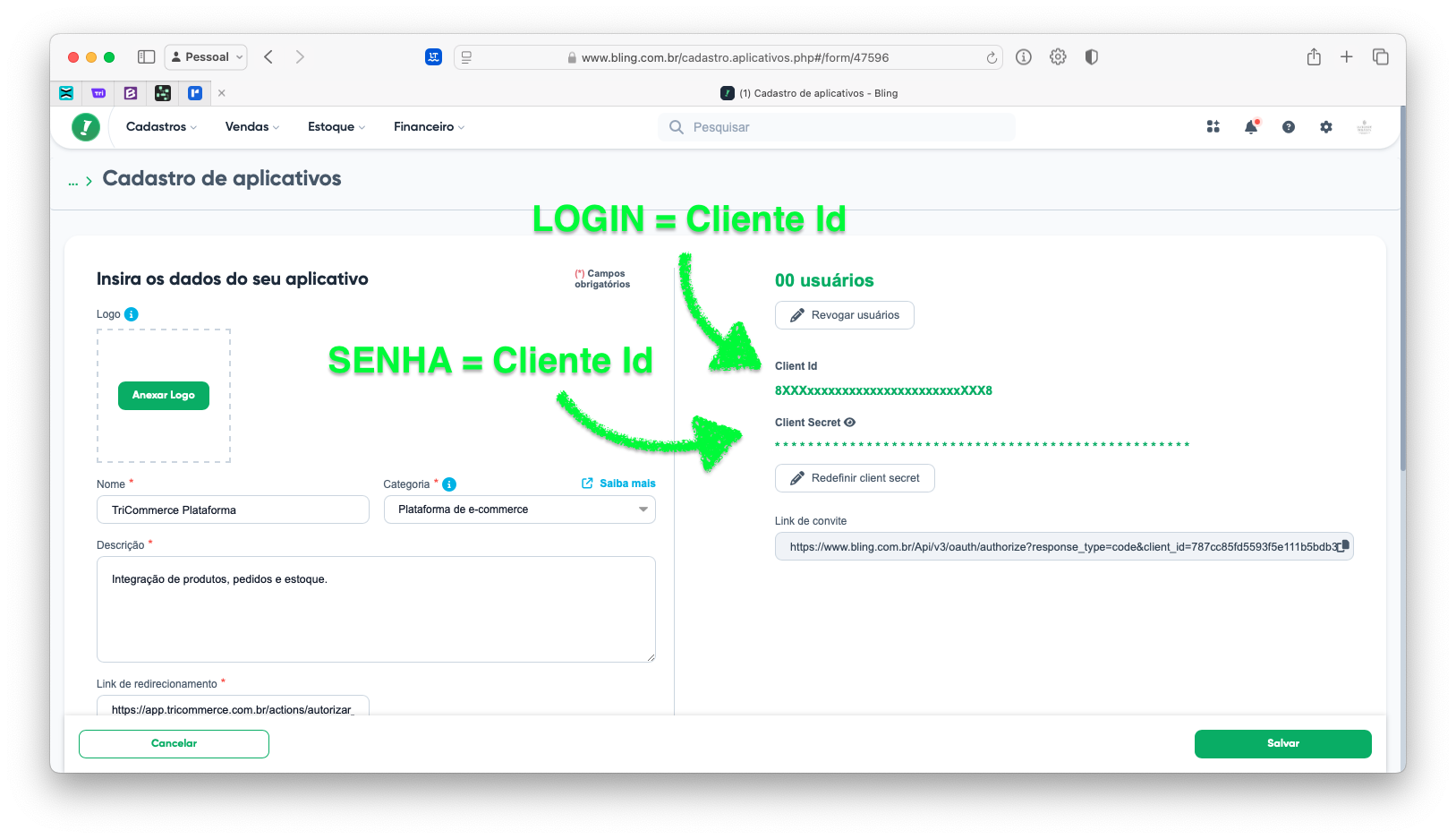This screenshot has width=1456, height=839.
Task: Open the Bling settings gear icon
Action: (1326, 127)
